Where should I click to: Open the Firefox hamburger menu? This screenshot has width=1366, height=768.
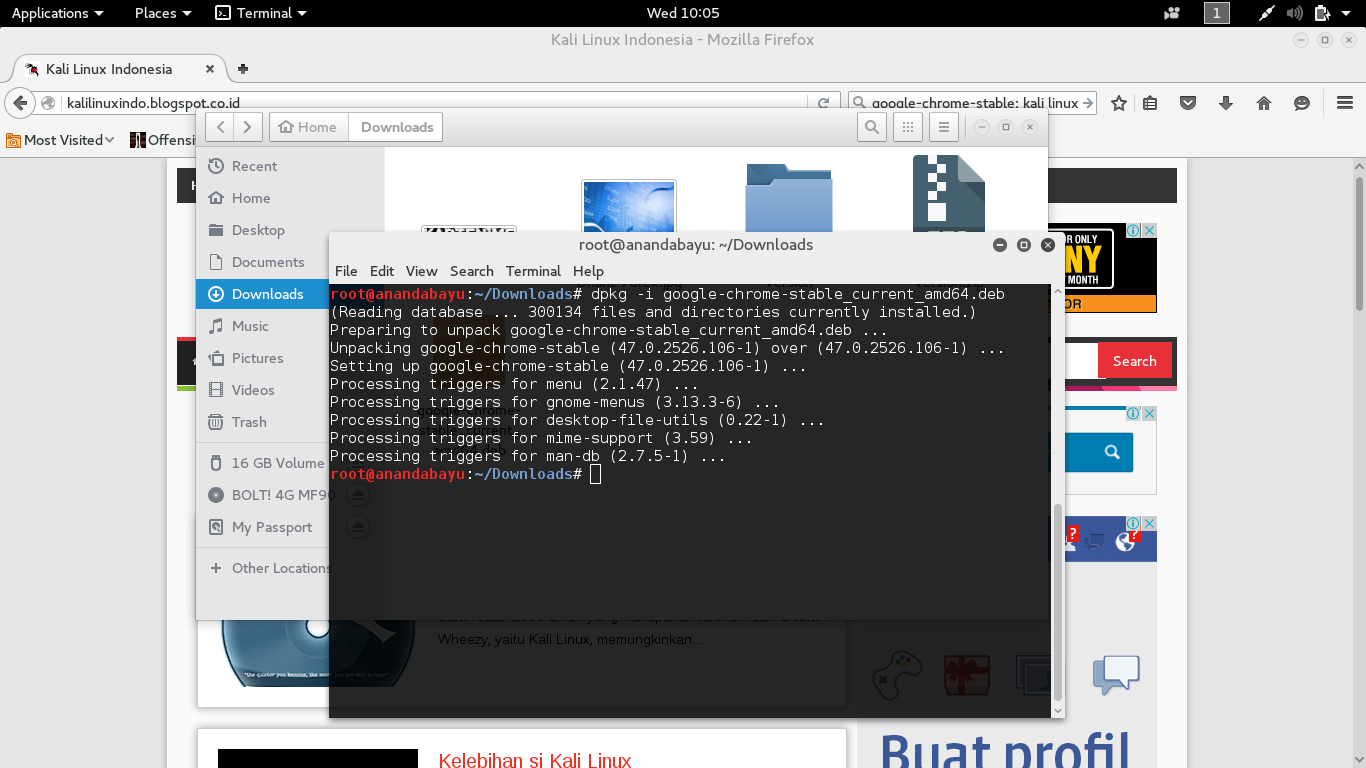tap(1345, 103)
